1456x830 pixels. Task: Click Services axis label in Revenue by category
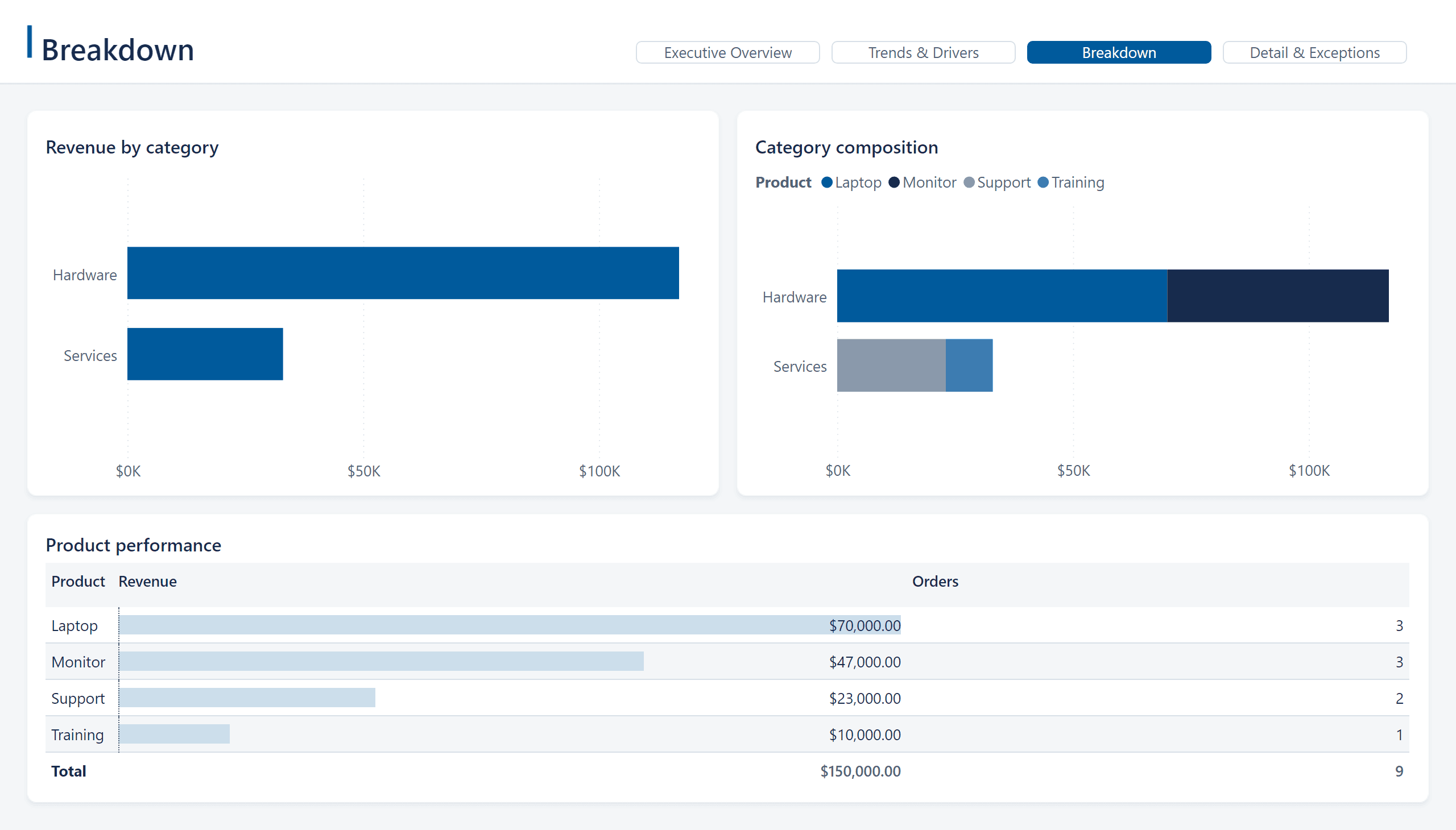[x=90, y=356]
